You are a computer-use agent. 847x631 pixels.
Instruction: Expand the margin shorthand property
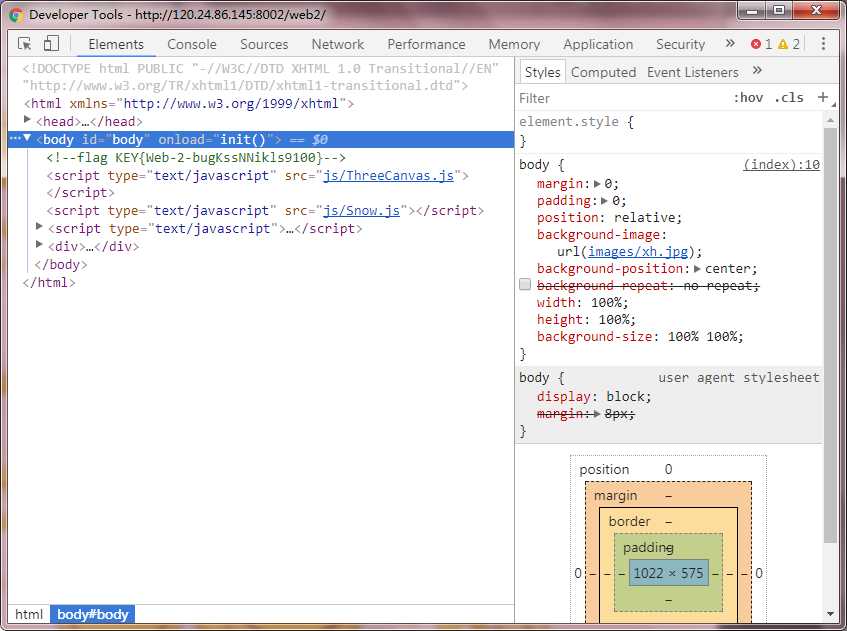point(597,184)
